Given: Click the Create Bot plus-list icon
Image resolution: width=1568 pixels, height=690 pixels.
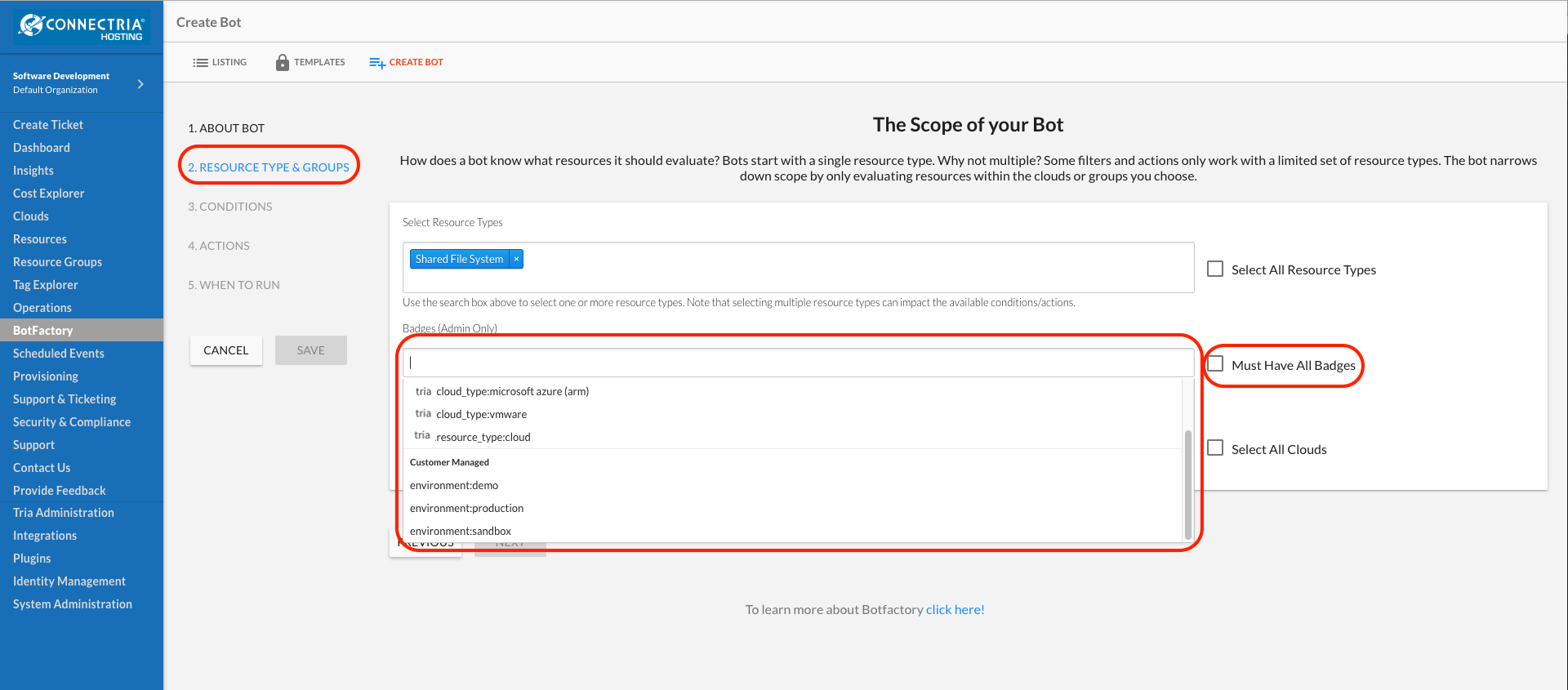Looking at the screenshot, I should tap(377, 63).
